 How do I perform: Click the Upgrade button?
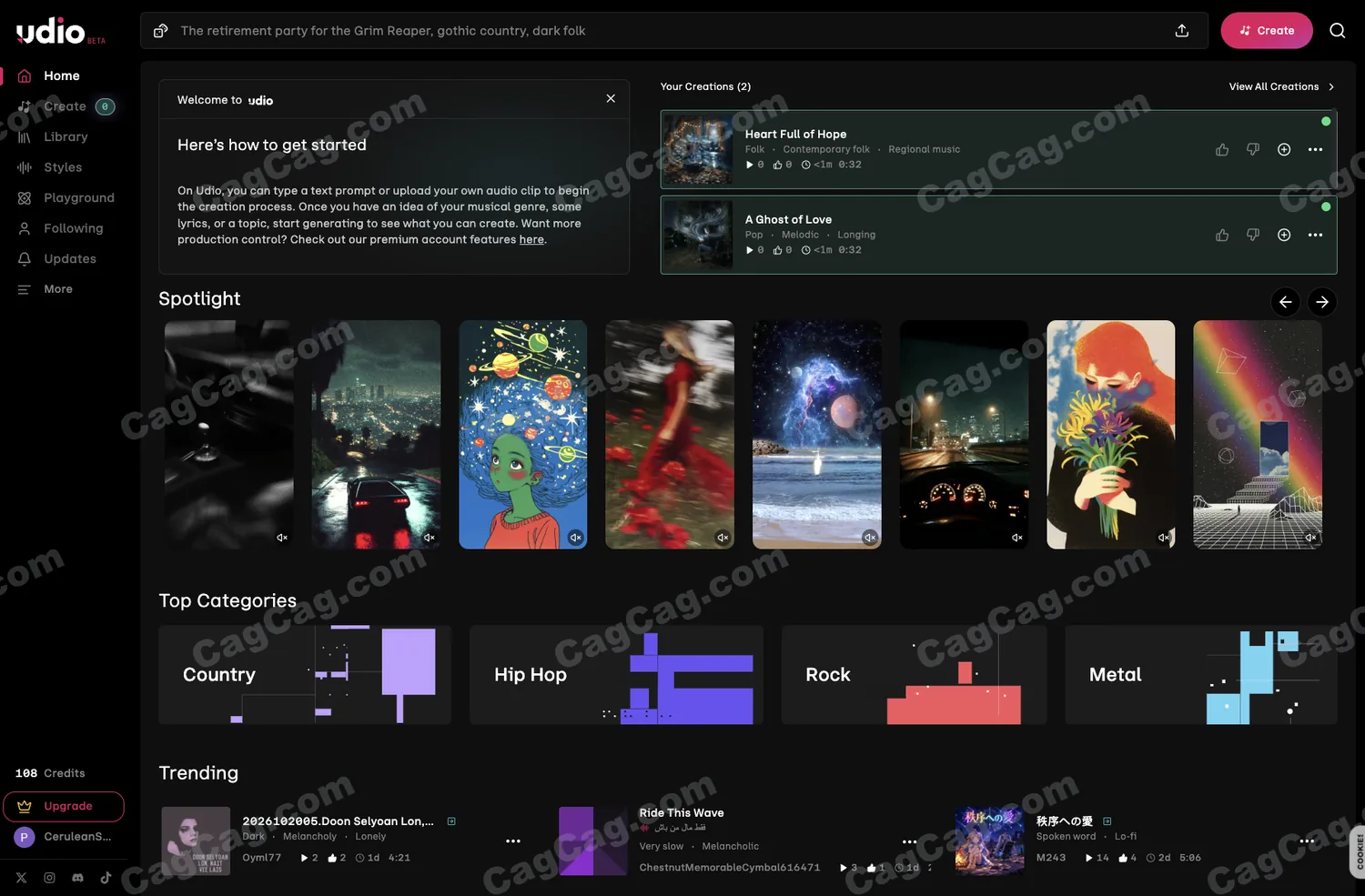coord(64,807)
